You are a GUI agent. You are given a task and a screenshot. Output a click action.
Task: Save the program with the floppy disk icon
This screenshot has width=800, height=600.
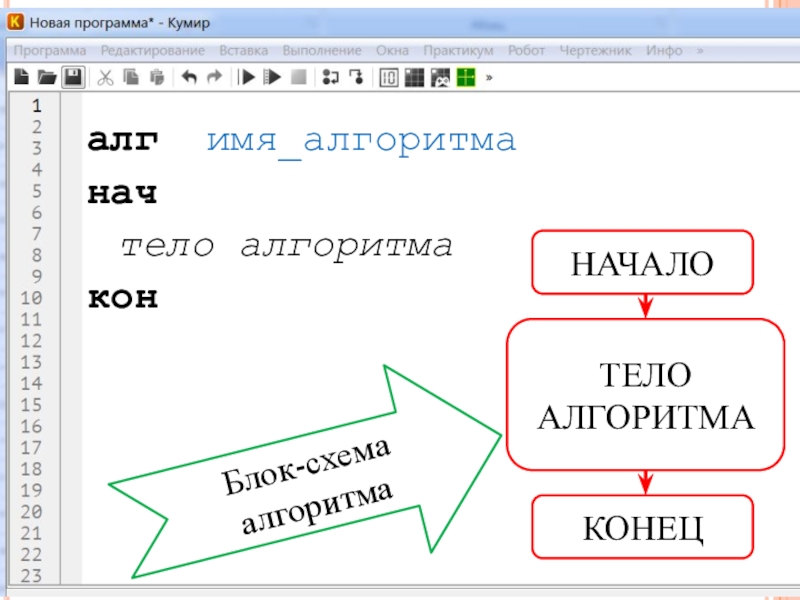coord(73,77)
